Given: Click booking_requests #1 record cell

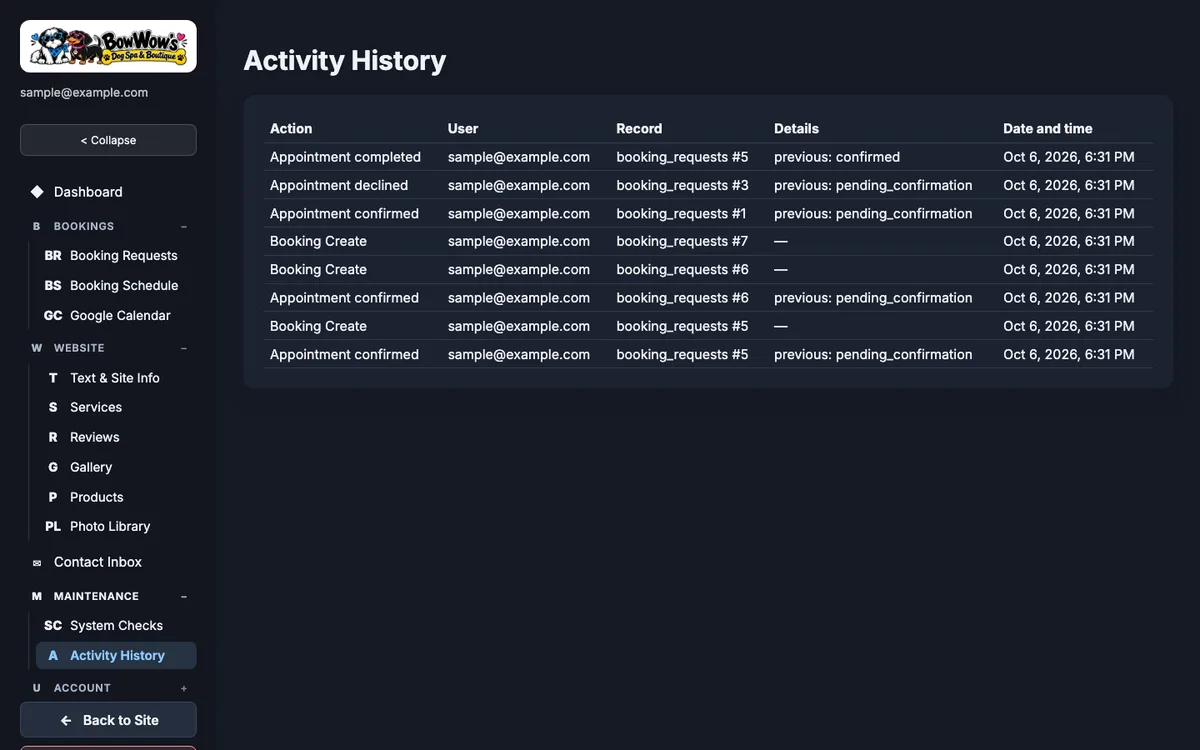Looking at the screenshot, I should 682,213.
